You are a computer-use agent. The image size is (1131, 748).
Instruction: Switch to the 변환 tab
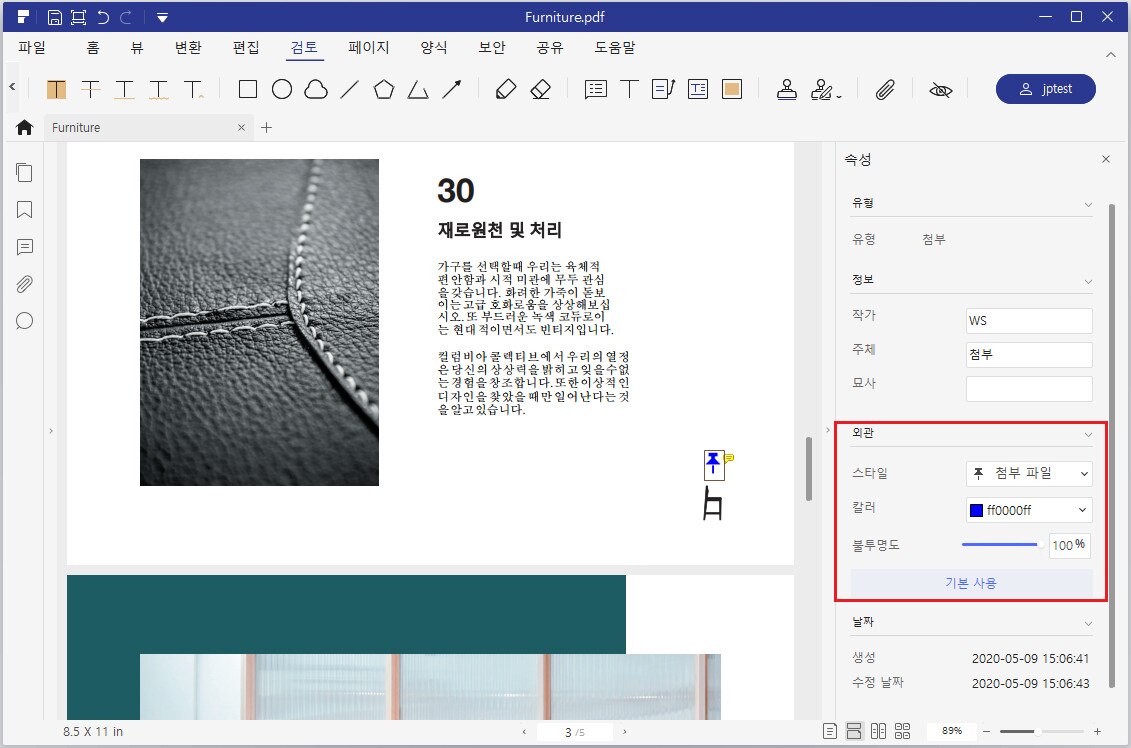(x=188, y=48)
